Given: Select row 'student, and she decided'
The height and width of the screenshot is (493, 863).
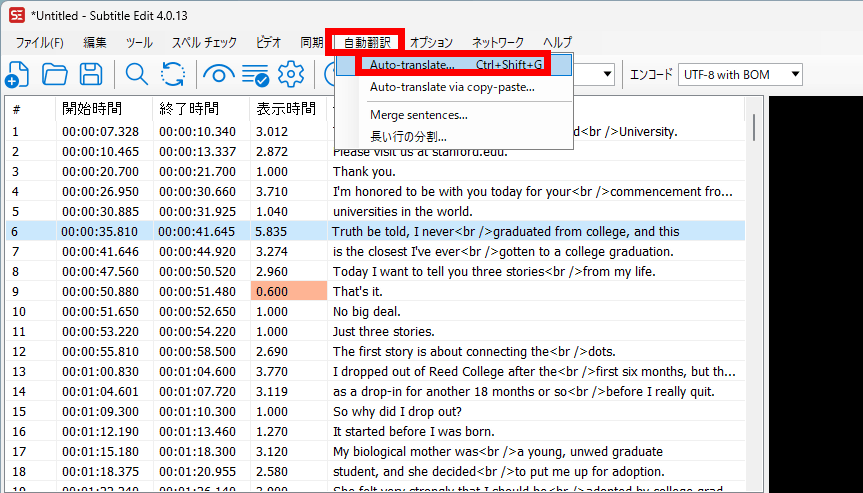Looking at the screenshot, I should pyautogui.click(x=375, y=472).
